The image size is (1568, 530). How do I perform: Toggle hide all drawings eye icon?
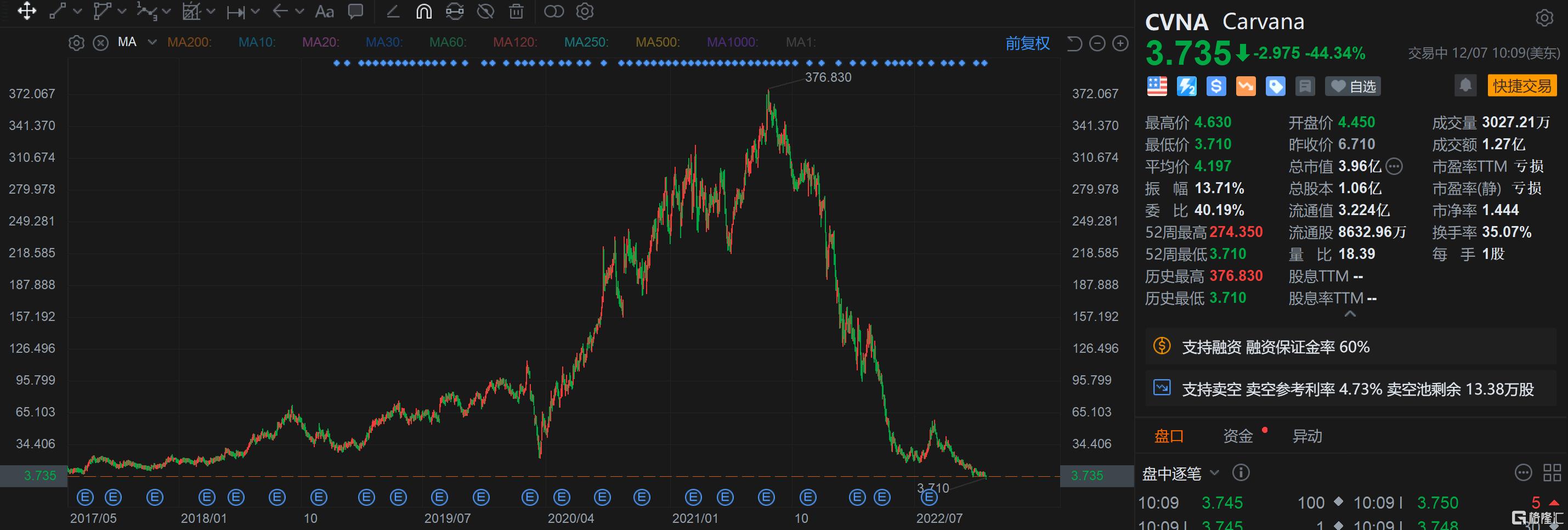pos(486,11)
